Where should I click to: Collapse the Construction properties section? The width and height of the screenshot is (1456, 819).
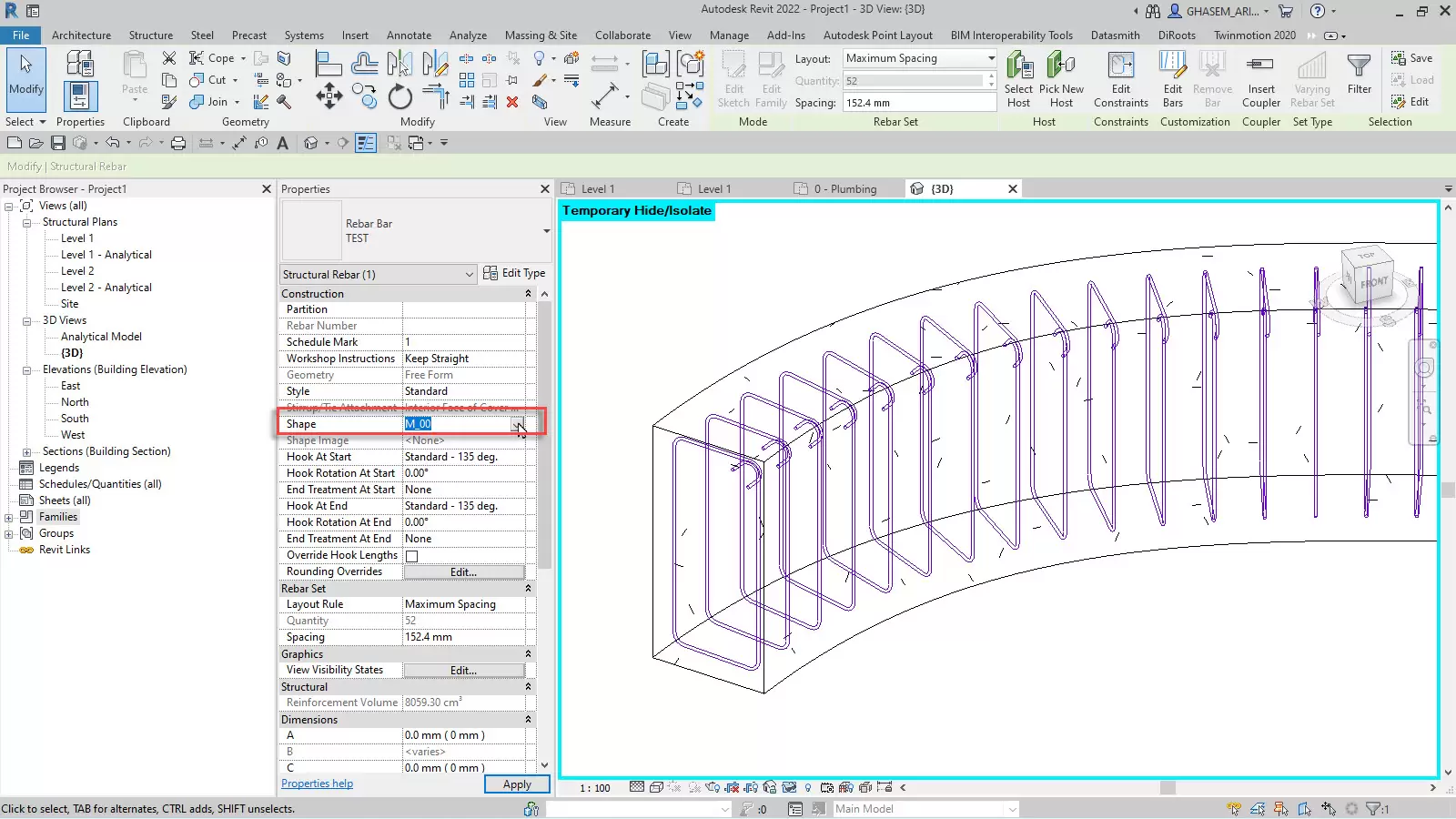528,294
